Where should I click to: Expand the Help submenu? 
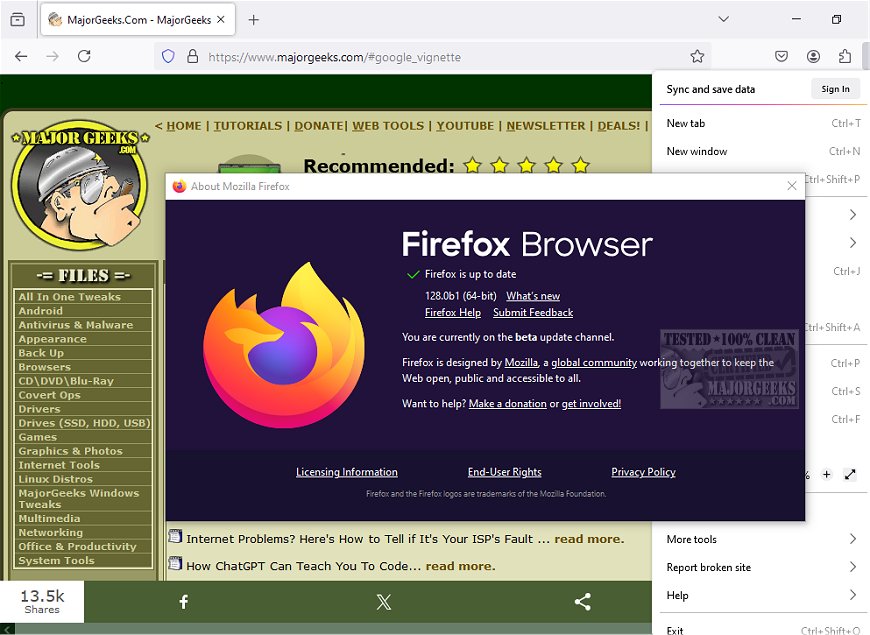(x=763, y=595)
